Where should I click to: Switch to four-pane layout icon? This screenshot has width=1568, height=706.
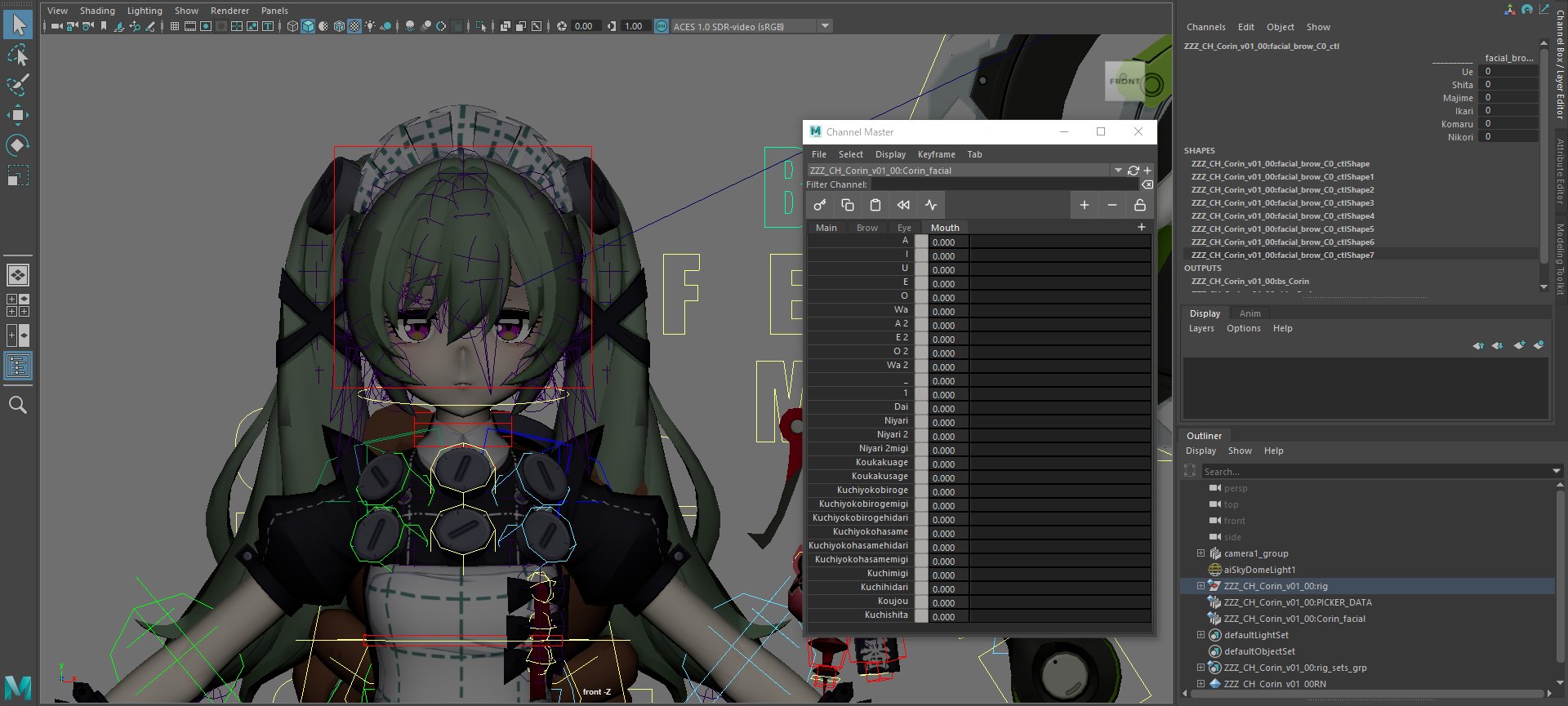[x=17, y=305]
